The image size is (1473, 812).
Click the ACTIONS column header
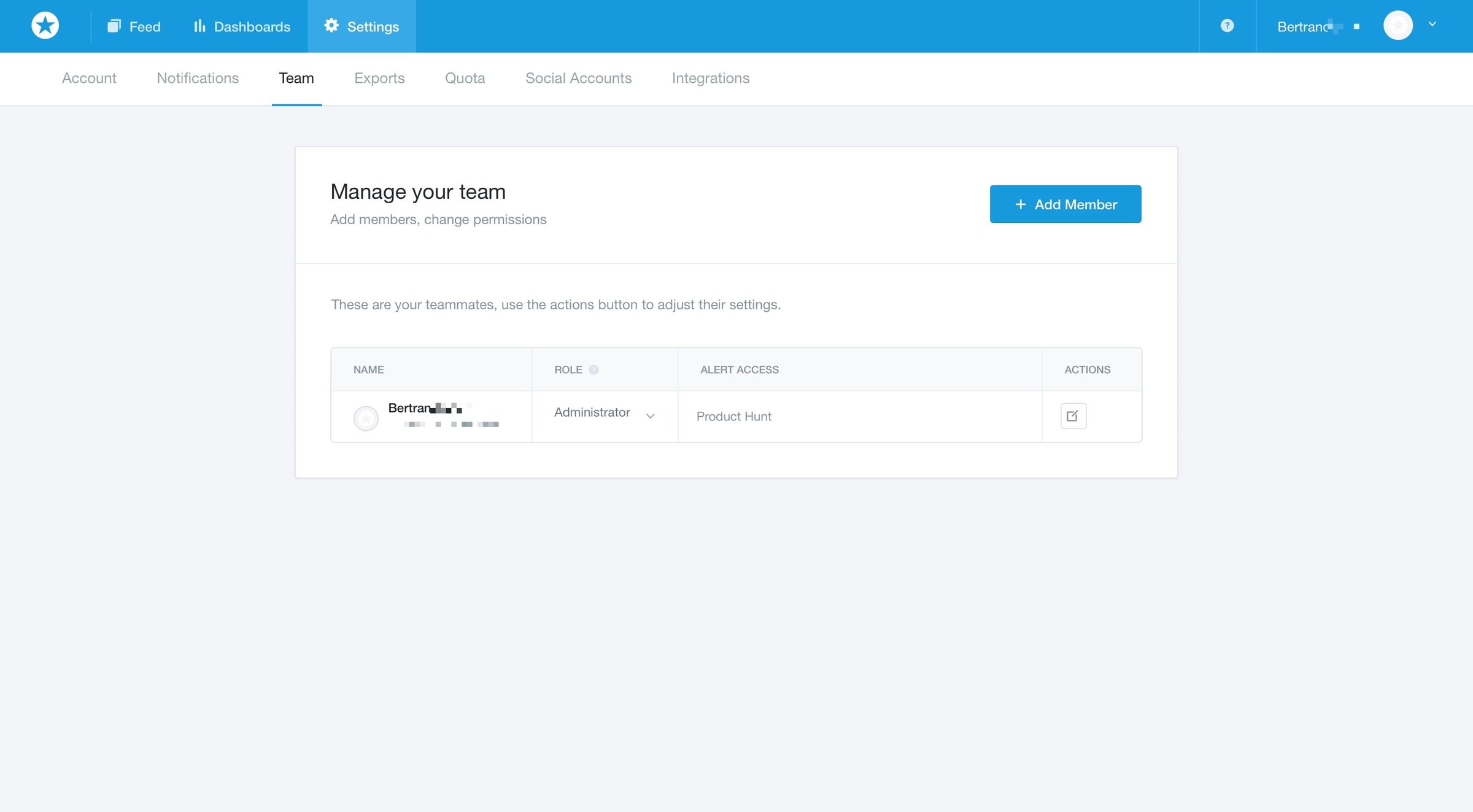(x=1087, y=369)
